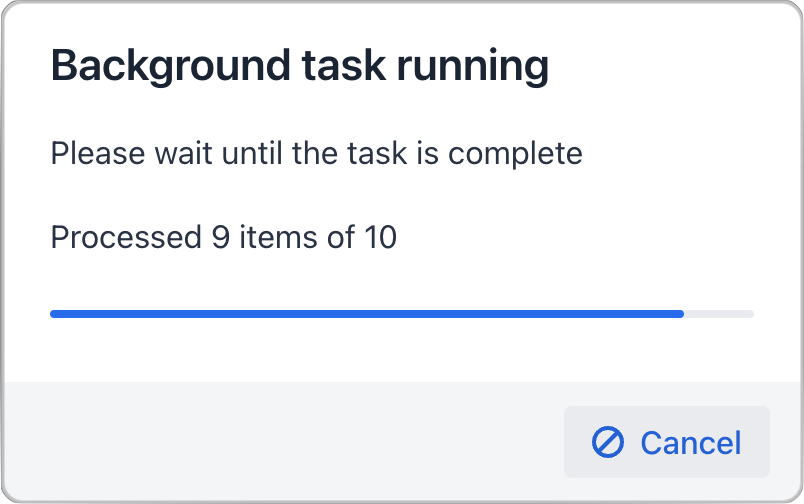Viewport: 804px width, 504px height.
Task: Click the "Processed 9 items of 10" status
Action: tap(223, 238)
